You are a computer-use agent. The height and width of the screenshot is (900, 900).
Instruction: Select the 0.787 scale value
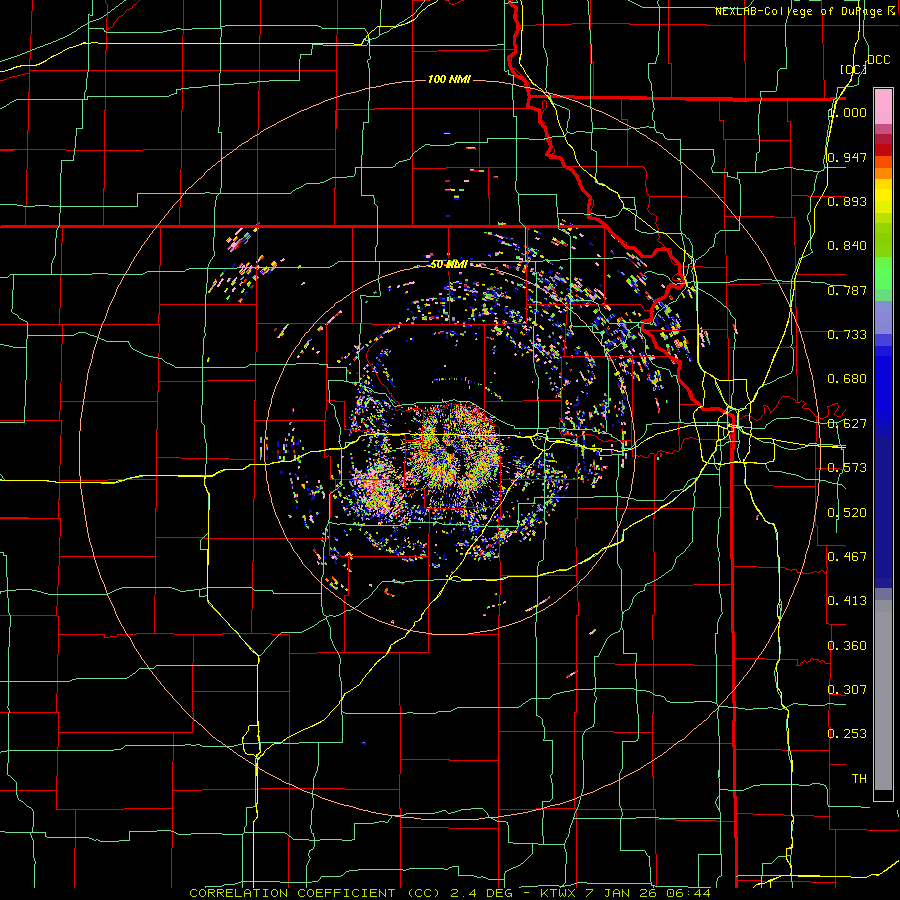[x=847, y=290]
